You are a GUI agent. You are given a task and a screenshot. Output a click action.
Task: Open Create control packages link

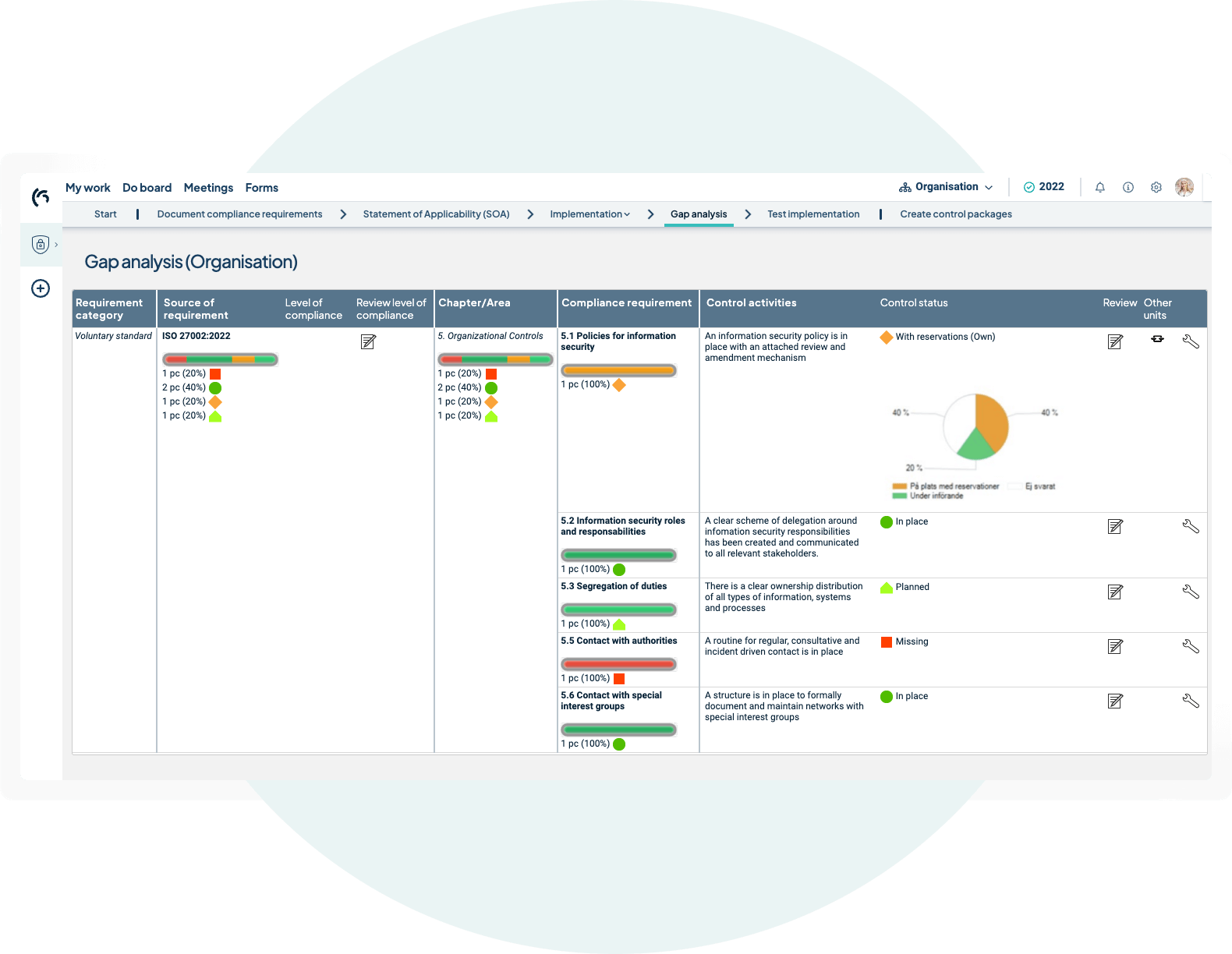point(956,214)
